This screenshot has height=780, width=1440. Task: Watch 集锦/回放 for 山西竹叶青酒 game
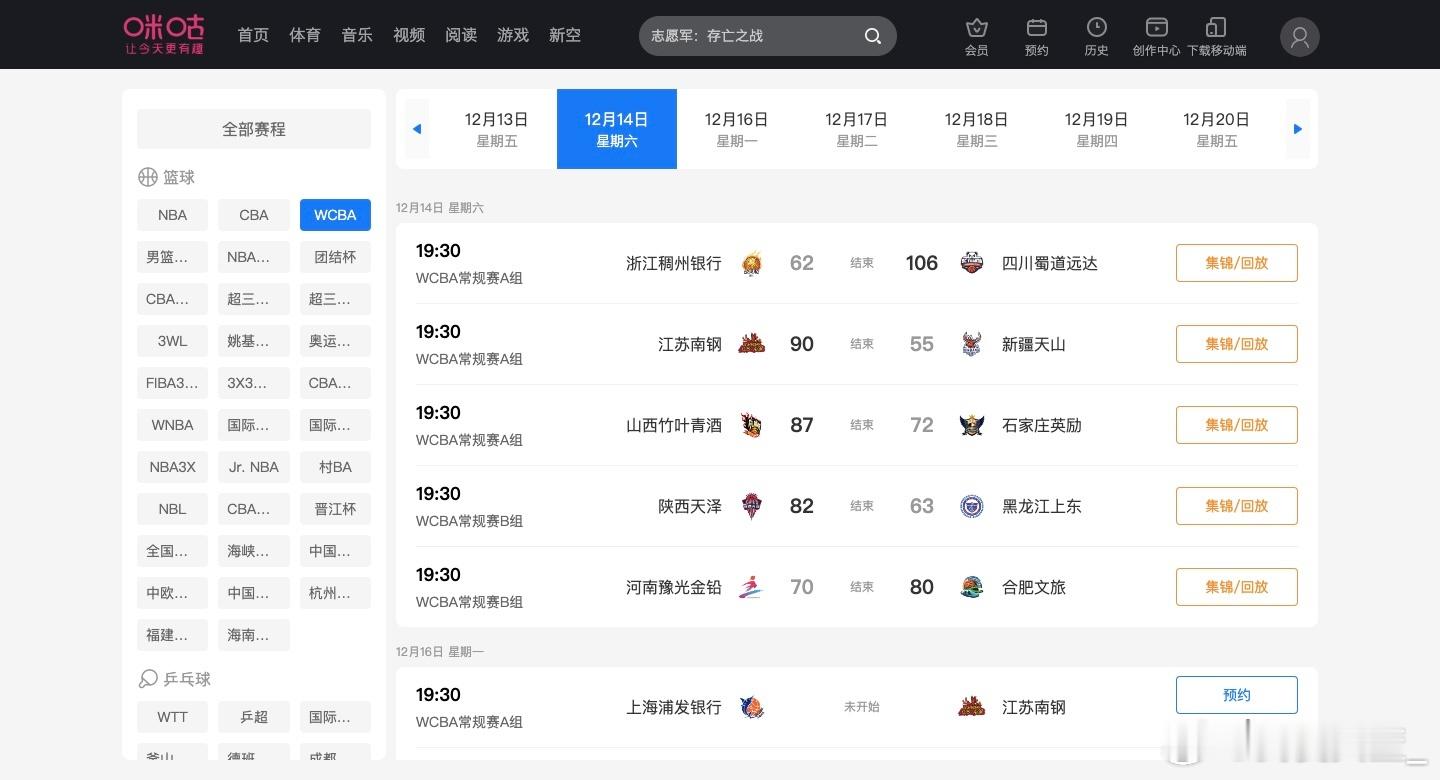pyautogui.click(x=1237, y=425)
